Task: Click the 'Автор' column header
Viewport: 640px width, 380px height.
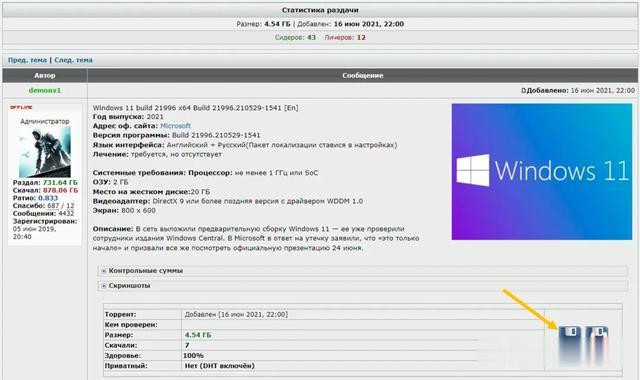Action: point(44,76)
